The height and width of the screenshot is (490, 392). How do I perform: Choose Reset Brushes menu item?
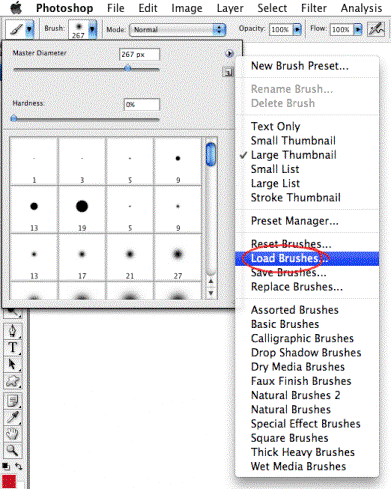307,244
